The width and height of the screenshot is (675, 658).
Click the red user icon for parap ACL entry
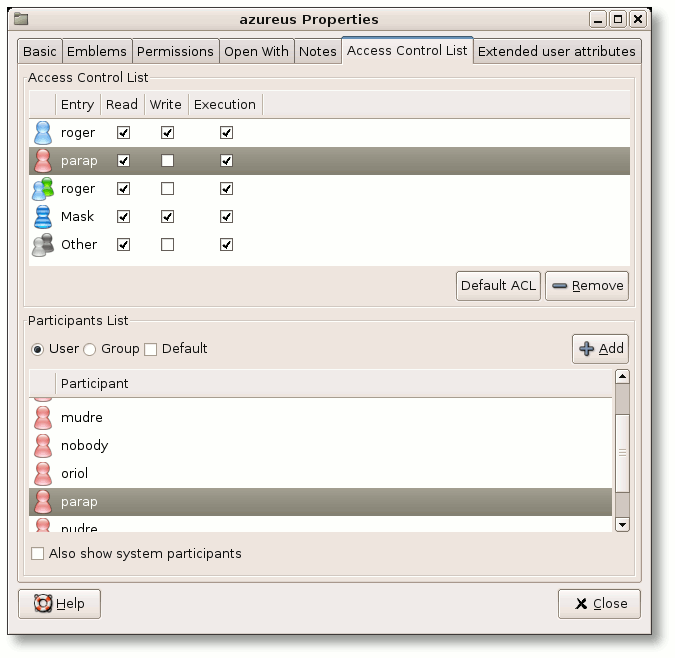(43, 161)
